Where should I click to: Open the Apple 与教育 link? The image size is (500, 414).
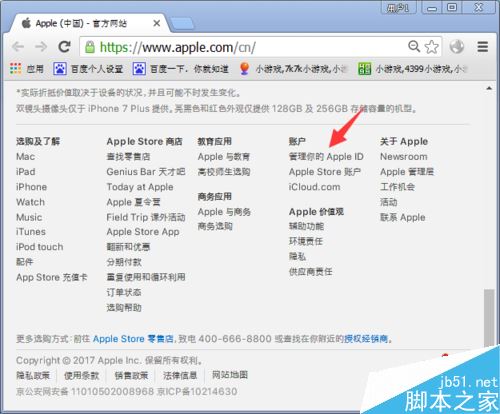coord(224,157)
